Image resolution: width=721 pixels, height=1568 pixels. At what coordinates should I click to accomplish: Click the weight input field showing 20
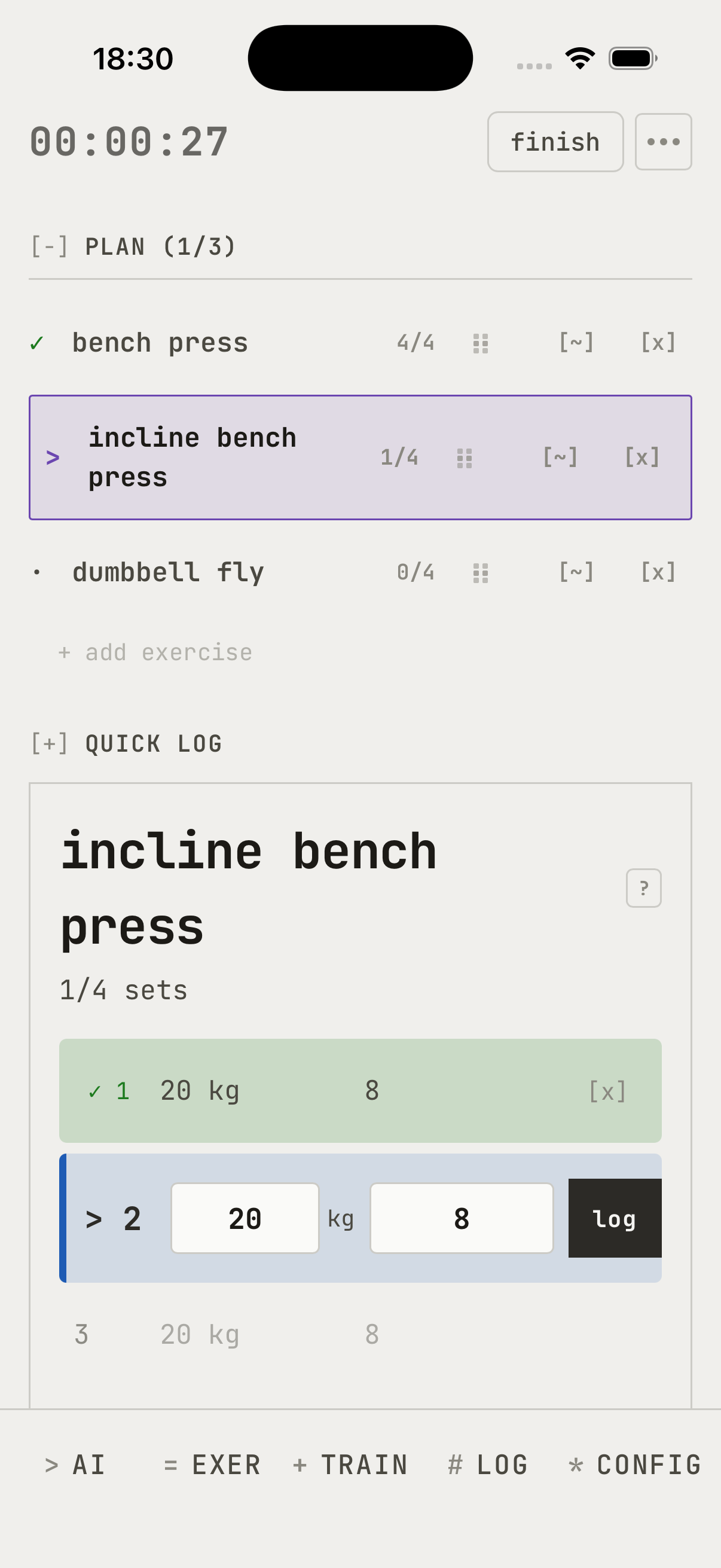(245, 1219)
